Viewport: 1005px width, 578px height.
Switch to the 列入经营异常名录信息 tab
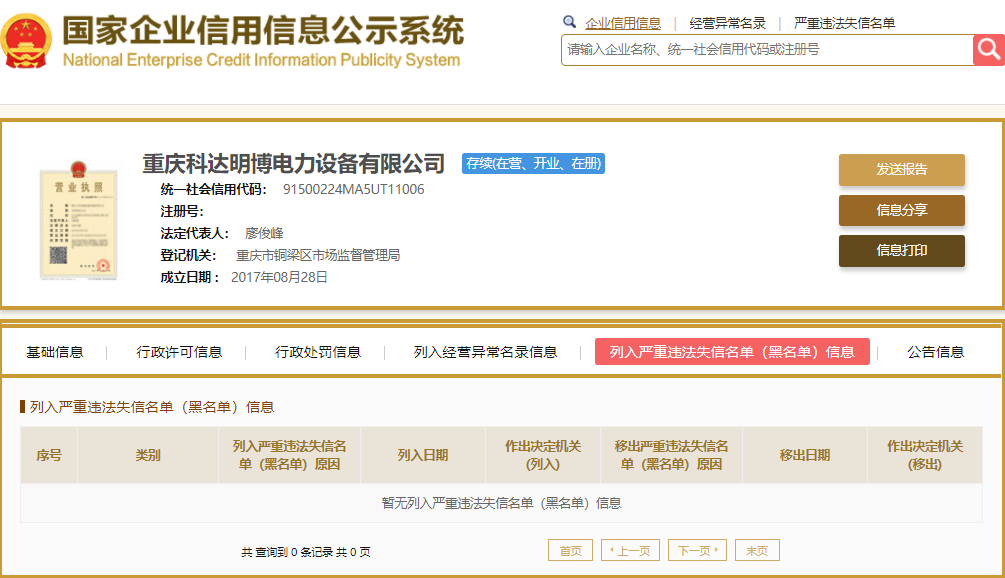tap(485, 352)
